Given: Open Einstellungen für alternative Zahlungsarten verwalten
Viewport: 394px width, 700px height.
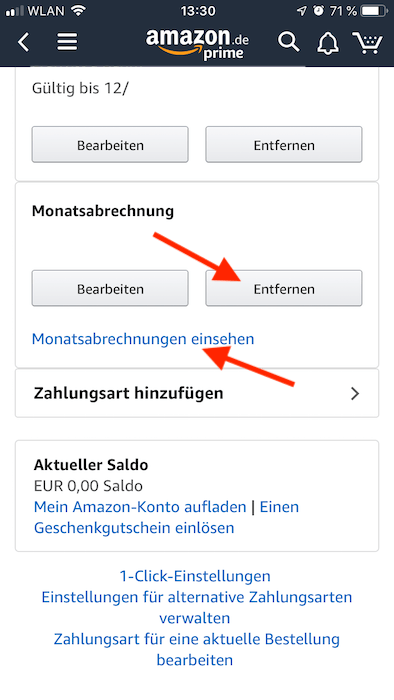Looking at the screenshot, I should click(x=197, y=608).
